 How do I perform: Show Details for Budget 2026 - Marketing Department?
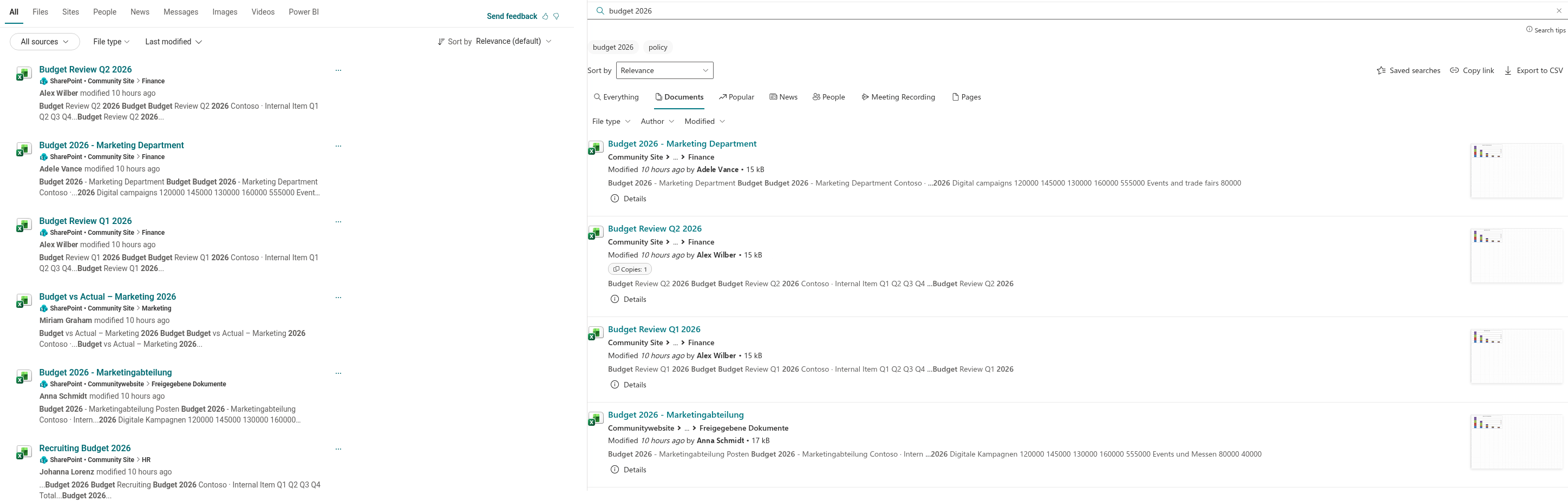click(628, 199)
